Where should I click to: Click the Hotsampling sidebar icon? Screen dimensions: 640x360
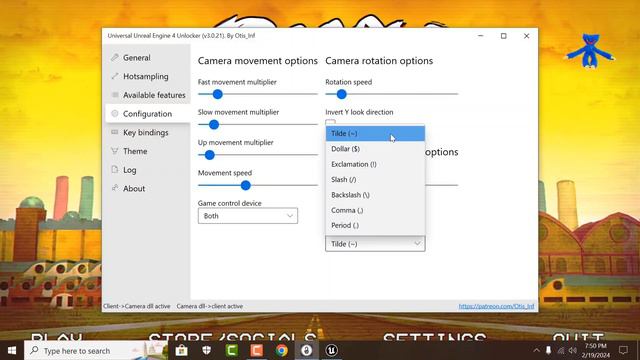pyautogui.click(x=115, y=76)
